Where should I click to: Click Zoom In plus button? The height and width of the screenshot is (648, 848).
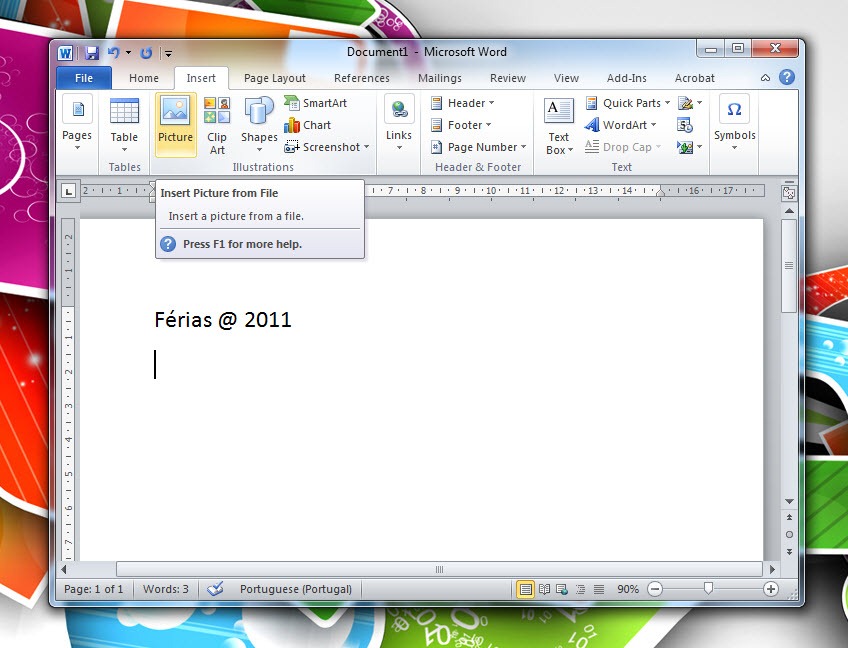click(x=771, y=589)
